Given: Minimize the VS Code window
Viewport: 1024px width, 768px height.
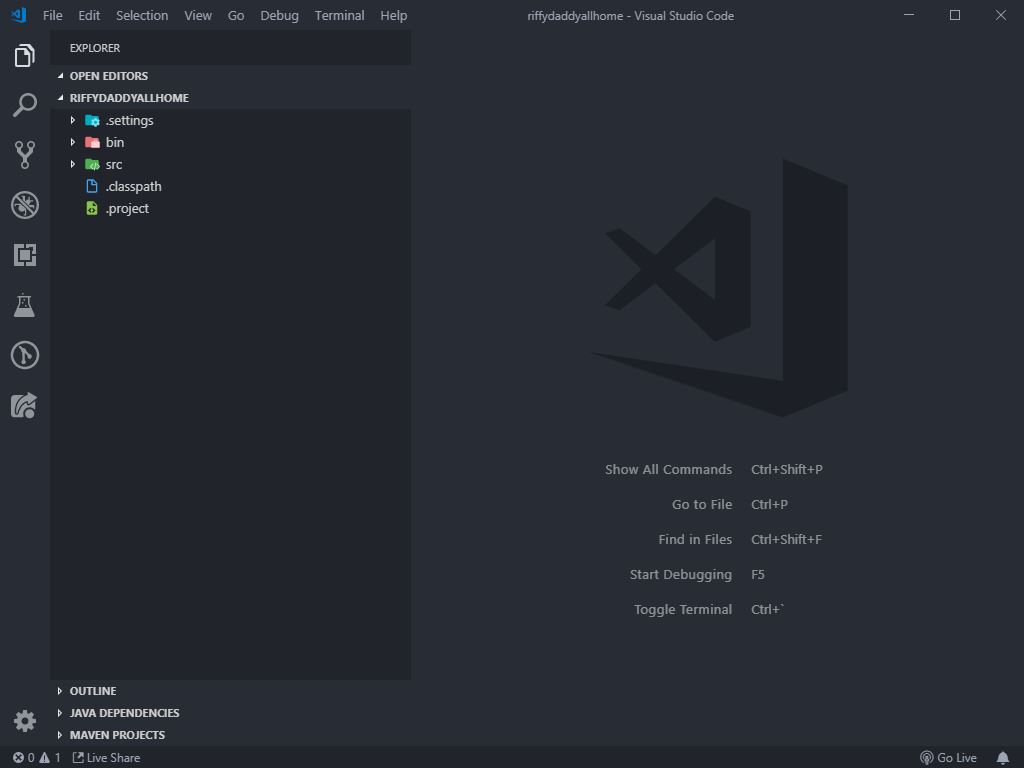Looking at the screenshot, I should 908,15.
